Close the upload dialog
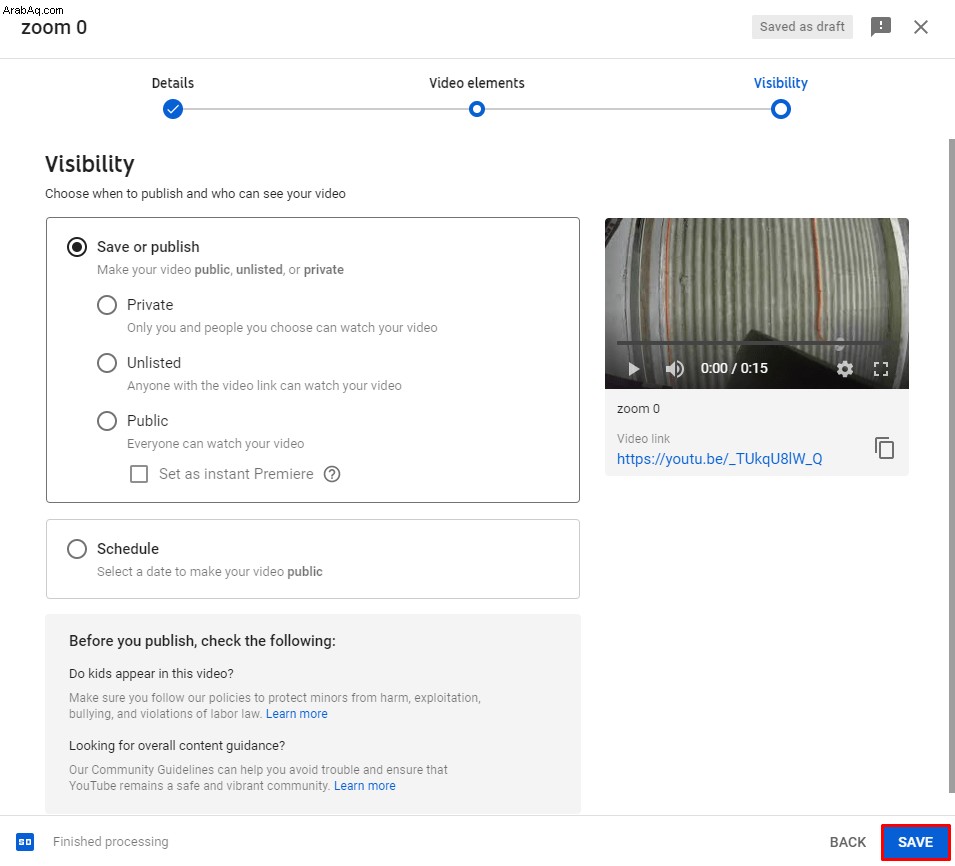955x866 pixels. (921, 27)
